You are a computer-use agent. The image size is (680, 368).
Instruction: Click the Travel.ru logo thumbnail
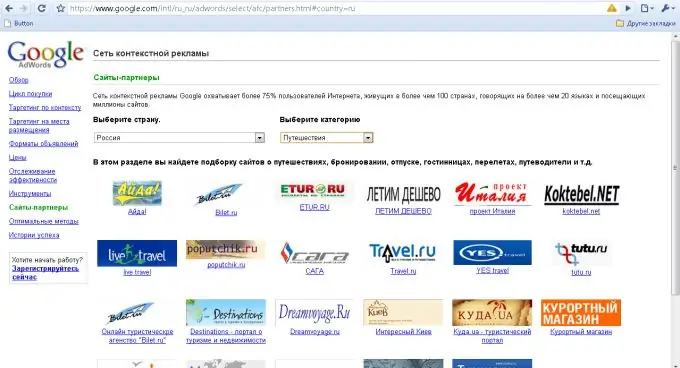(x=403, y=253)
